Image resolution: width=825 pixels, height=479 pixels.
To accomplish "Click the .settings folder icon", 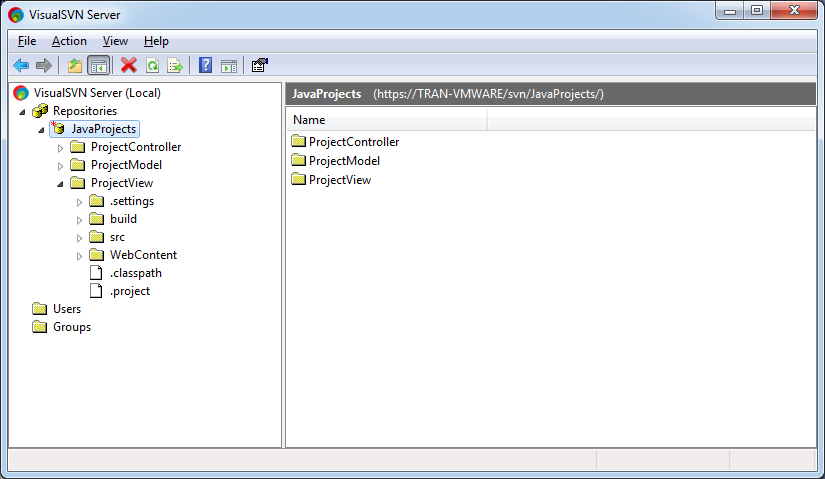I will point(96,201).
